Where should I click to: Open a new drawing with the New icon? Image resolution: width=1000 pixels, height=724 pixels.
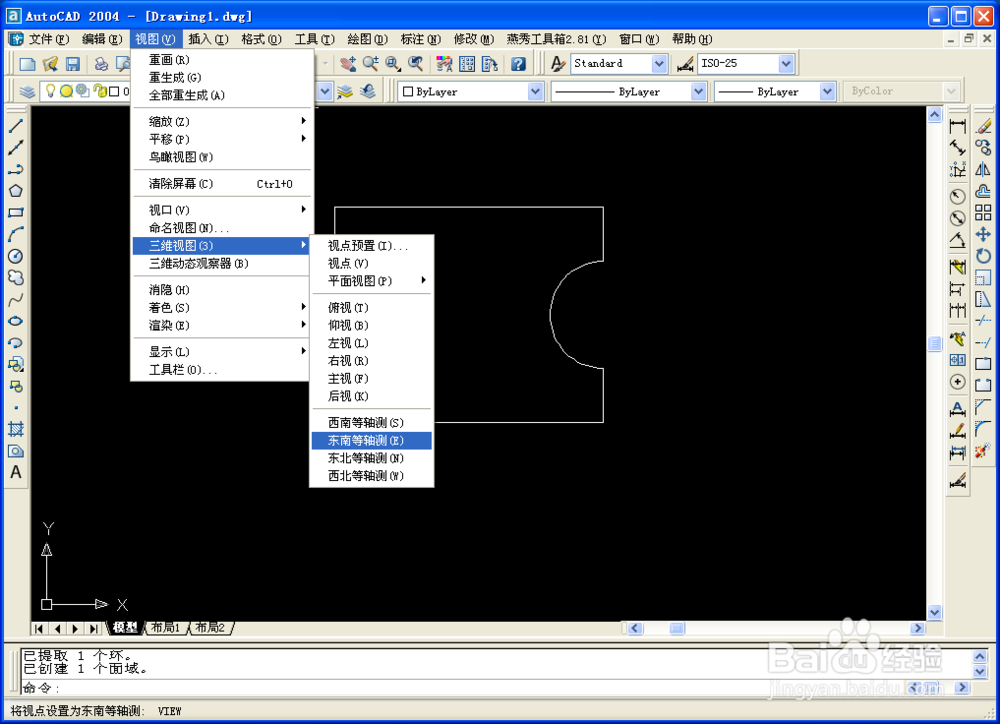[x=27, y=63]
